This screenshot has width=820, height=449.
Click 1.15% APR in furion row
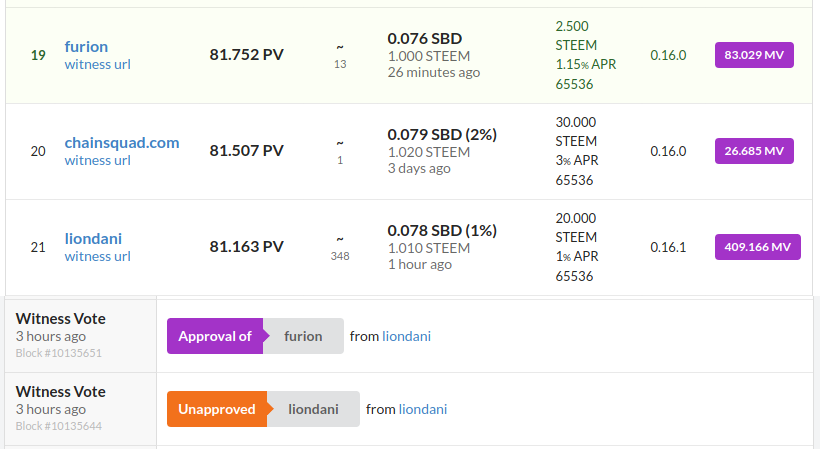click(x=586, y=64)
